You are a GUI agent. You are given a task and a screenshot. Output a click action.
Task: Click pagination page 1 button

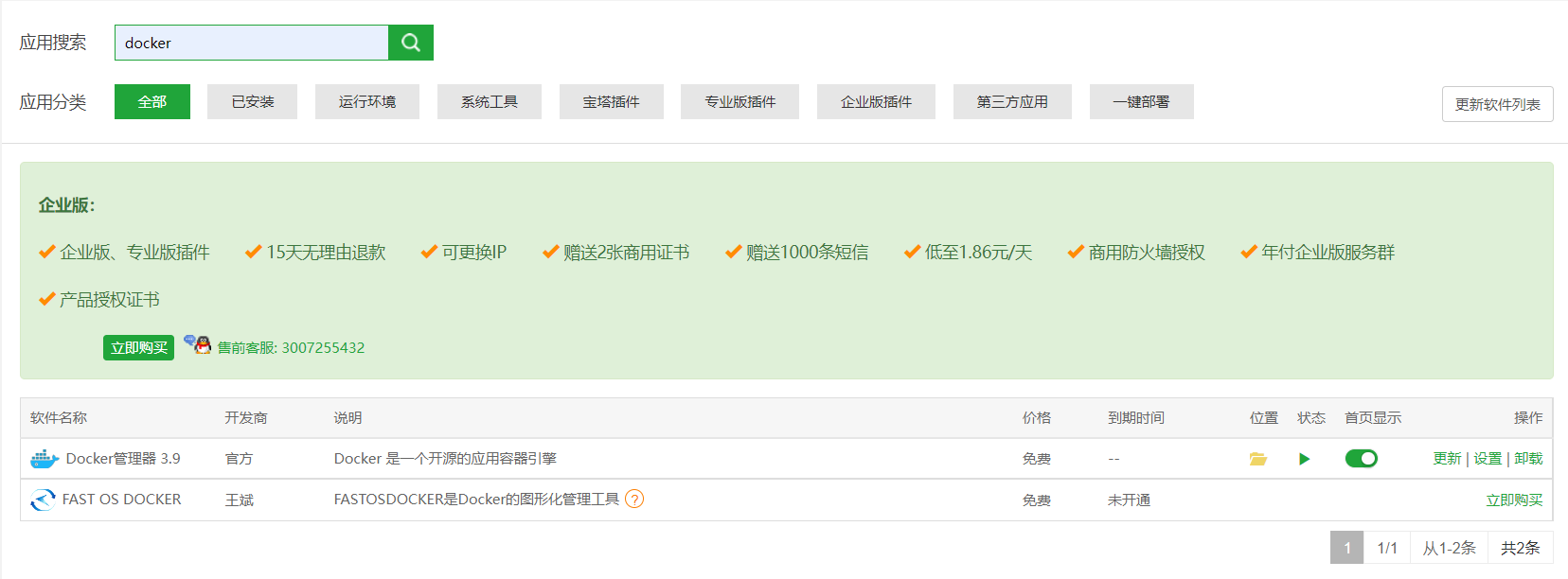pyautogui.click(x=1347, y=548)
